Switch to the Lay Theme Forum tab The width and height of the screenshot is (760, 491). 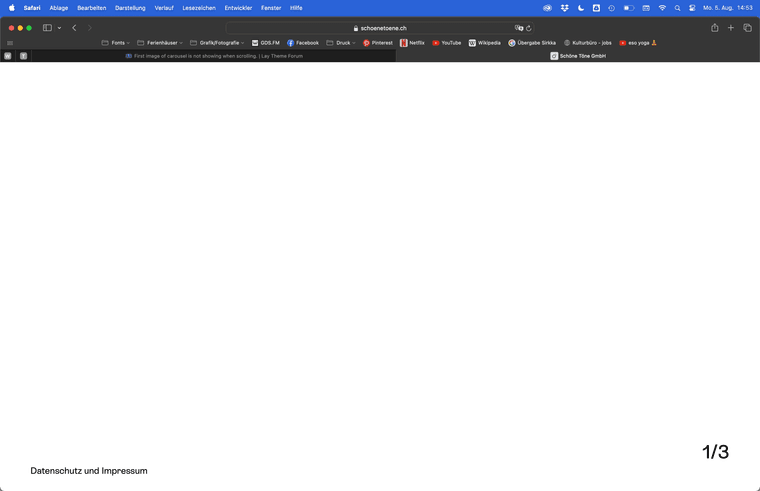tap(214, 56)
